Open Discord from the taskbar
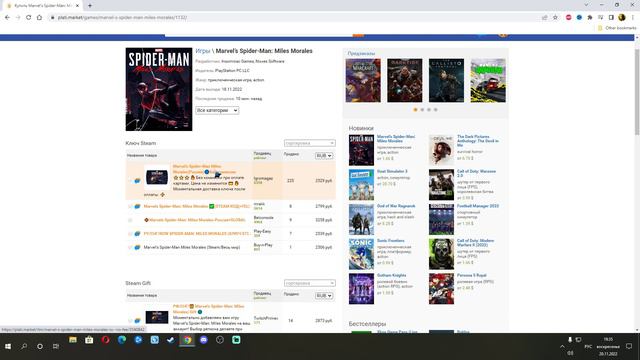This screenshot has width=640, height=360. (x=204, y=340)
